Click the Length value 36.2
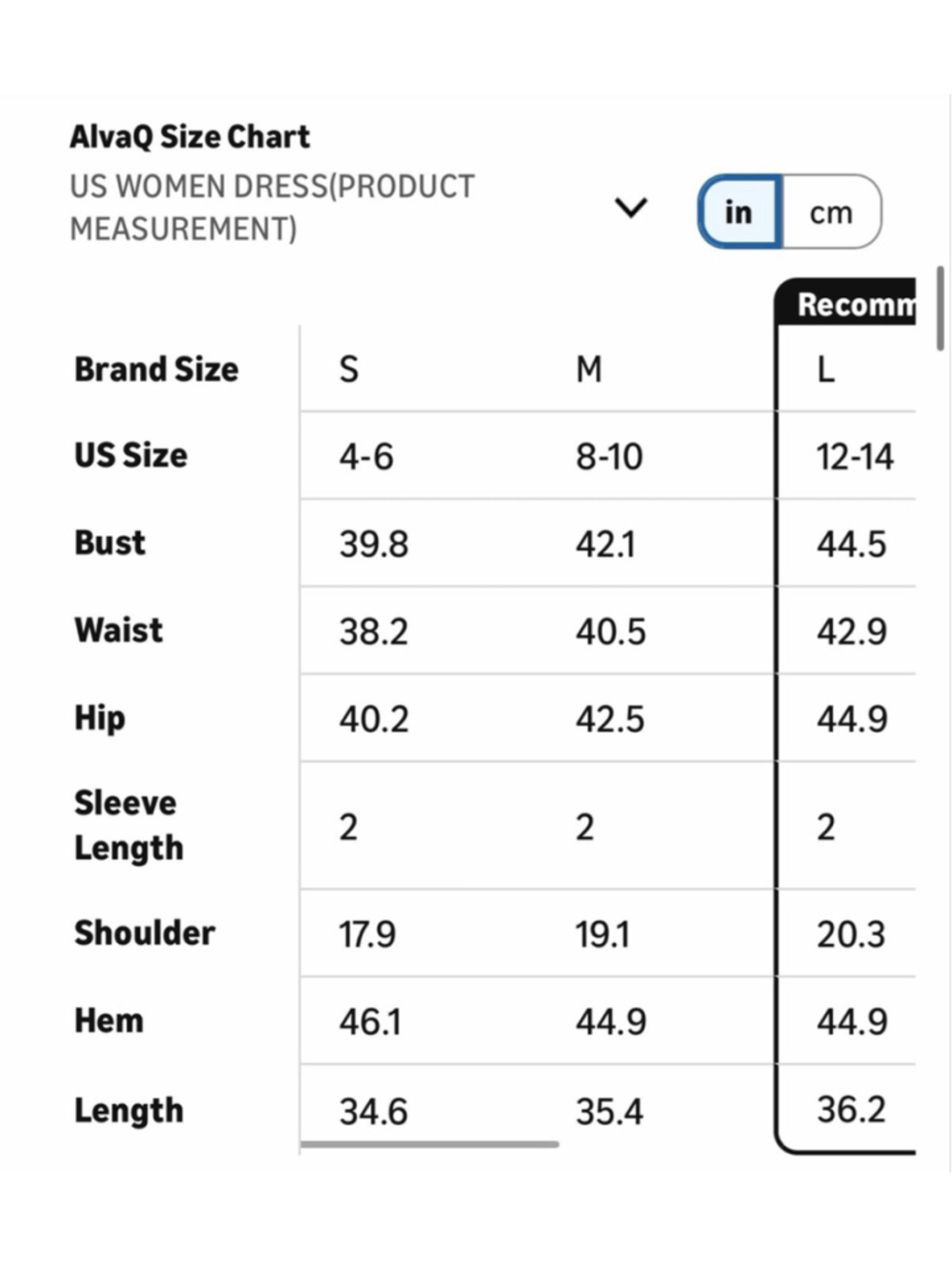This screenshot has height=1269, width=952. click(851, 1110)
